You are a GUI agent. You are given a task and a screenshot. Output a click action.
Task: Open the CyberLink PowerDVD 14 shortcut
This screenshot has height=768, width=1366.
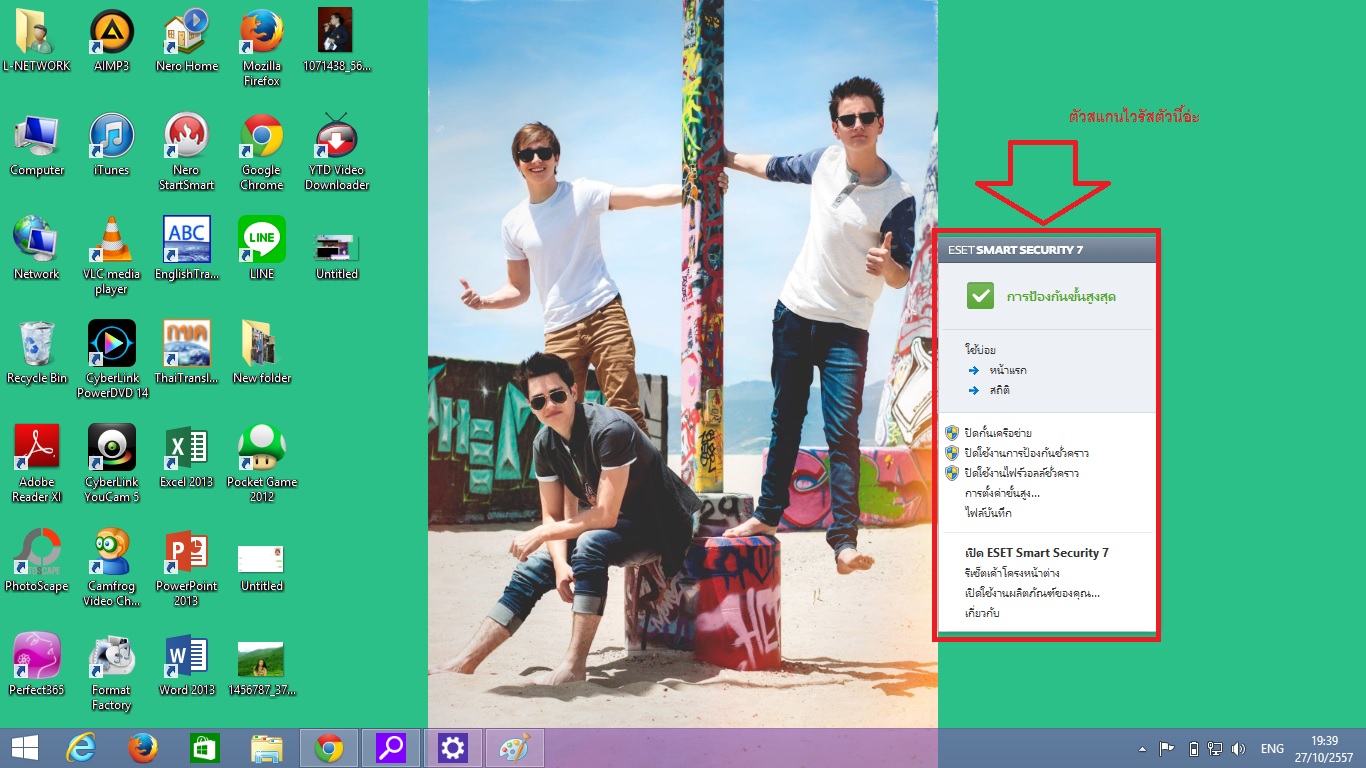point(111,345)
